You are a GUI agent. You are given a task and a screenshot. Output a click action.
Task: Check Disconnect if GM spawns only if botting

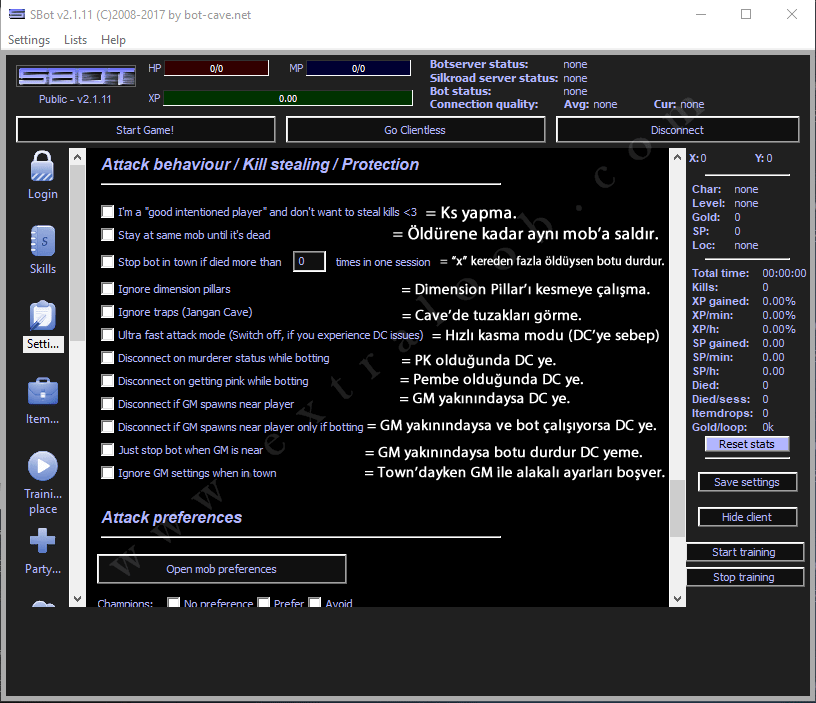point(108,427)
